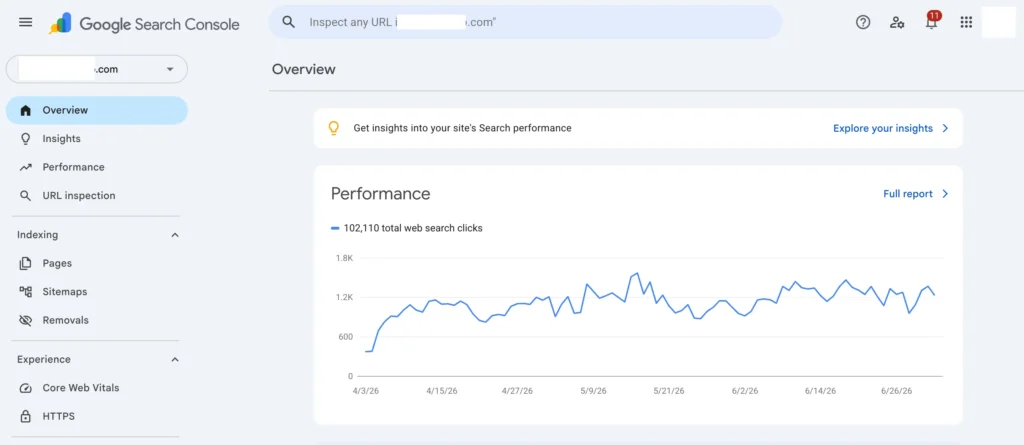This screenshot has height=445, width=1024.
Task: Click the 1.8K y-axis label
Action: tap(344, 258)
